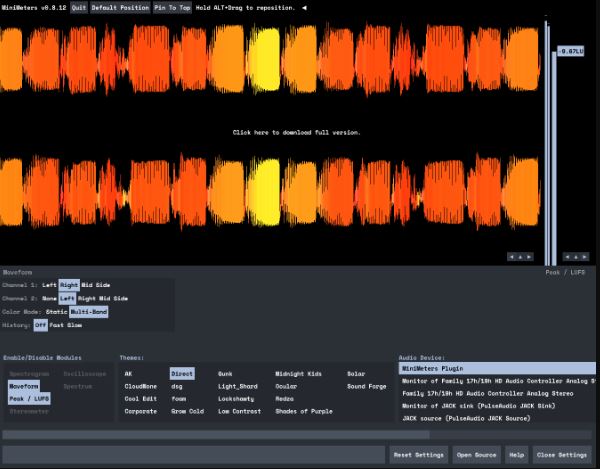The height and width of the screenshot is (469, 600).
Task: Enable the Oscilloscope module
Action: click(x=85, y=374)
